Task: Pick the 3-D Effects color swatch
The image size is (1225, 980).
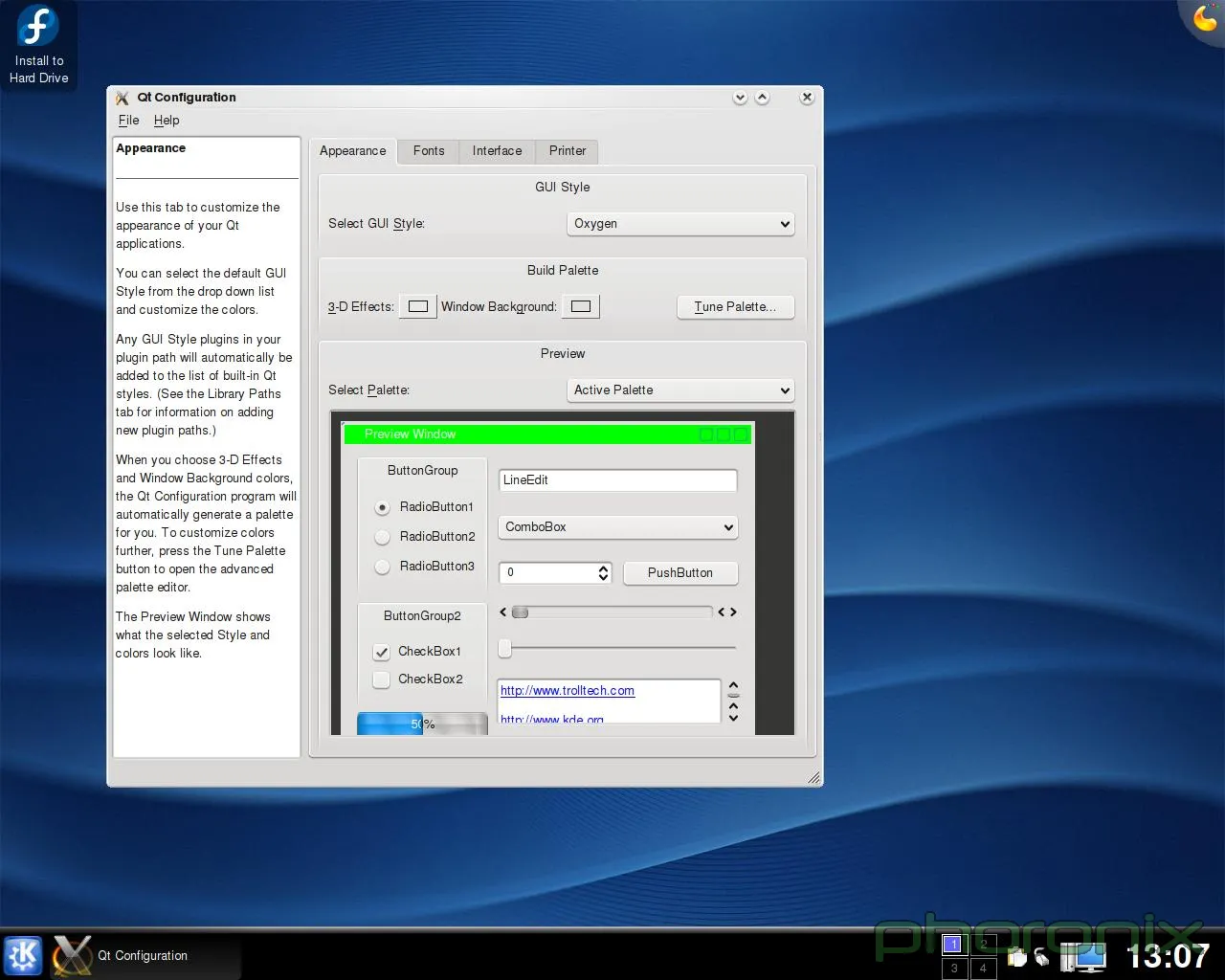Action: point(418,307)
